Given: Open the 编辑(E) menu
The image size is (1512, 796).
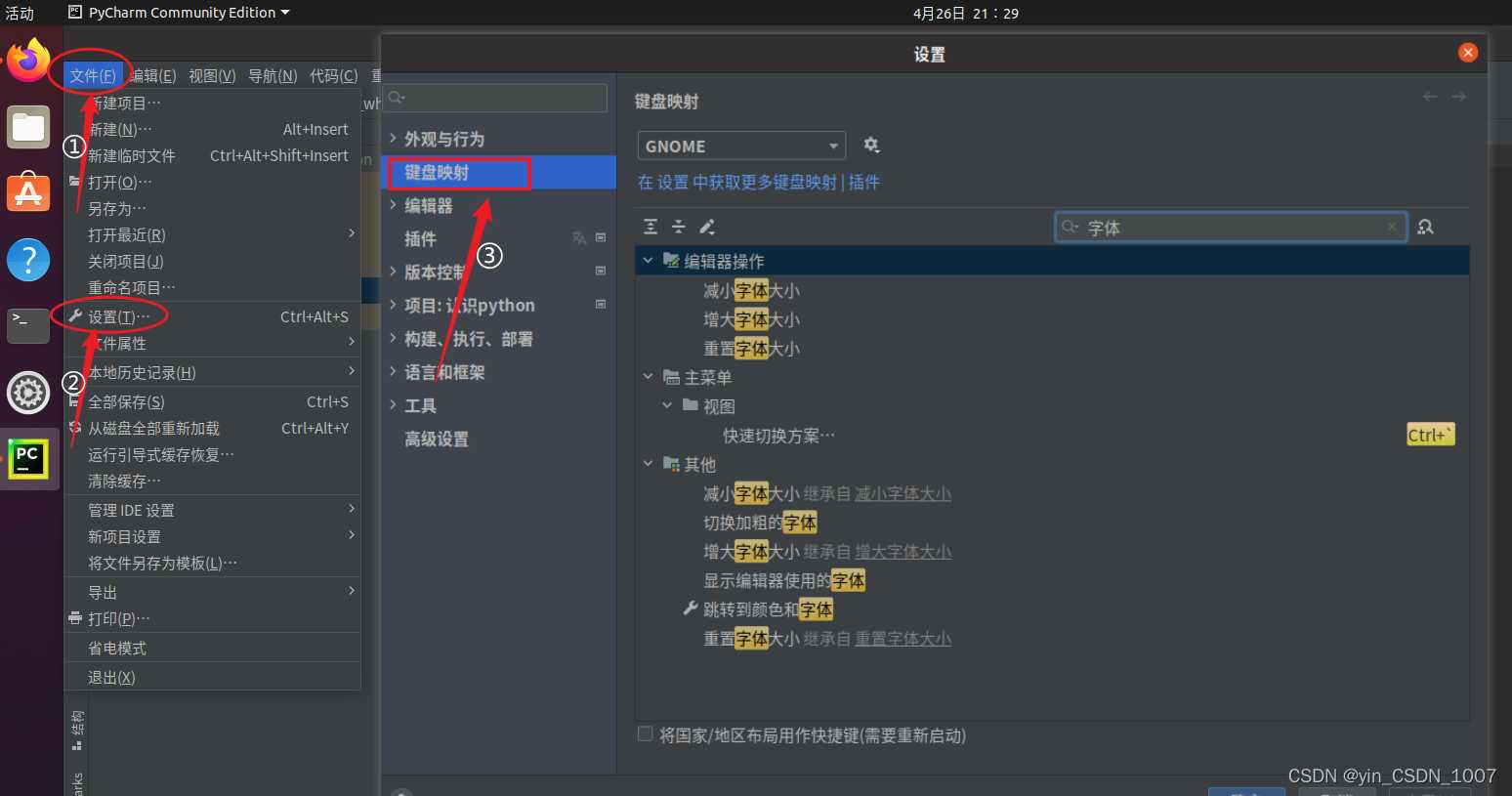Looking at the screenshot, I should pyautogui.click(x=153, y=76).
